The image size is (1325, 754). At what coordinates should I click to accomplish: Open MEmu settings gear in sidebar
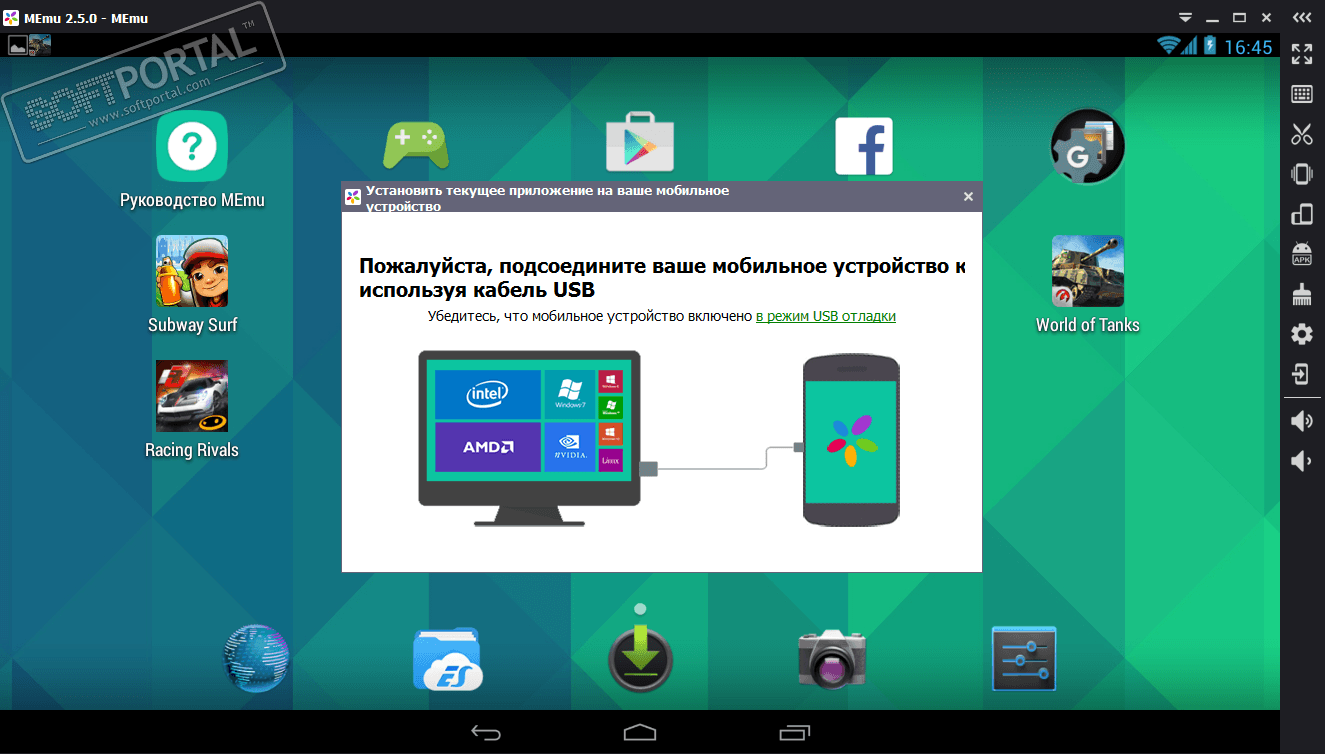(1302, 334)
